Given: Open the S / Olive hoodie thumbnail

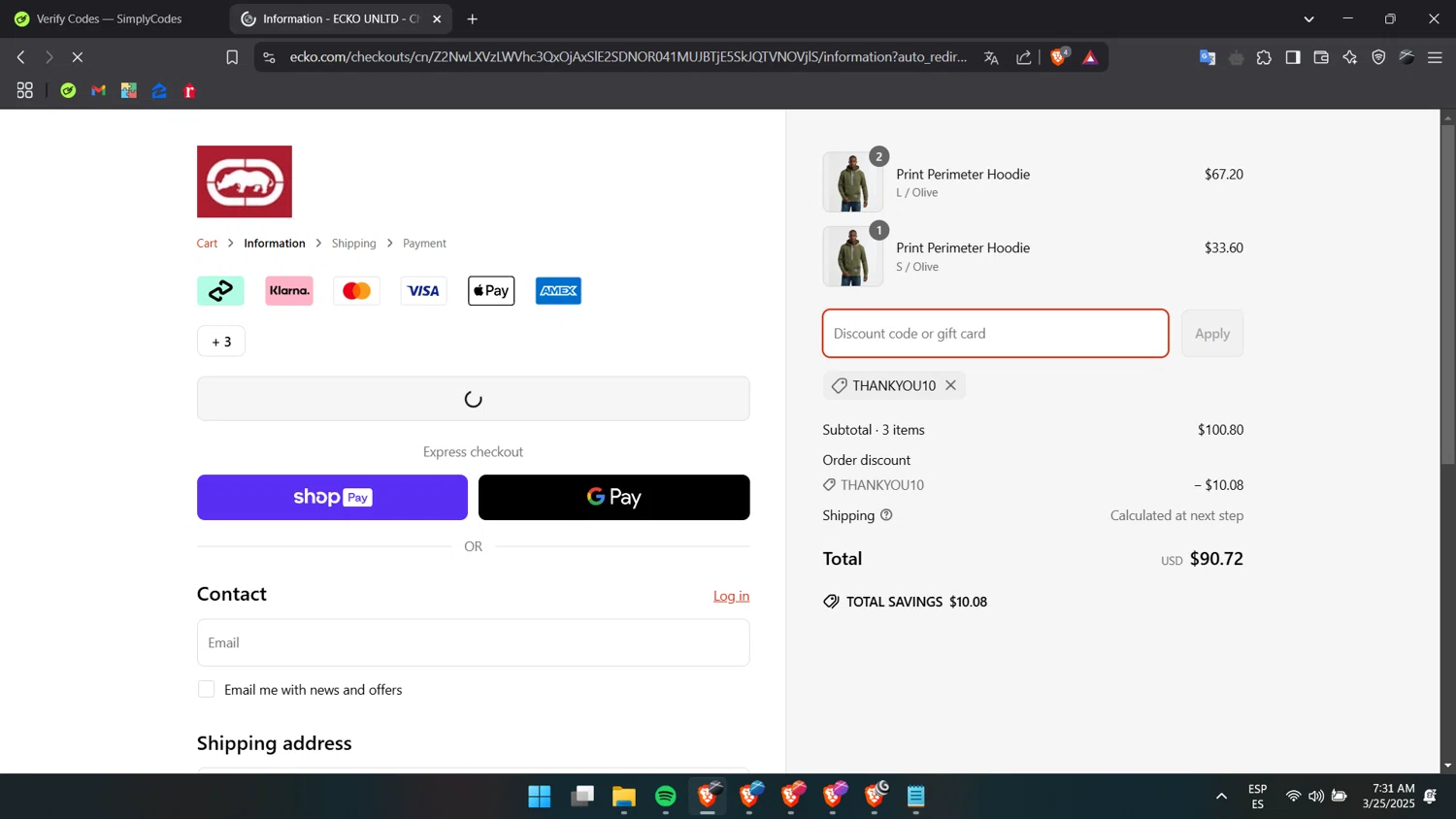Looking at the screenshot, I should pyautogui.click(x=852, y=256).
